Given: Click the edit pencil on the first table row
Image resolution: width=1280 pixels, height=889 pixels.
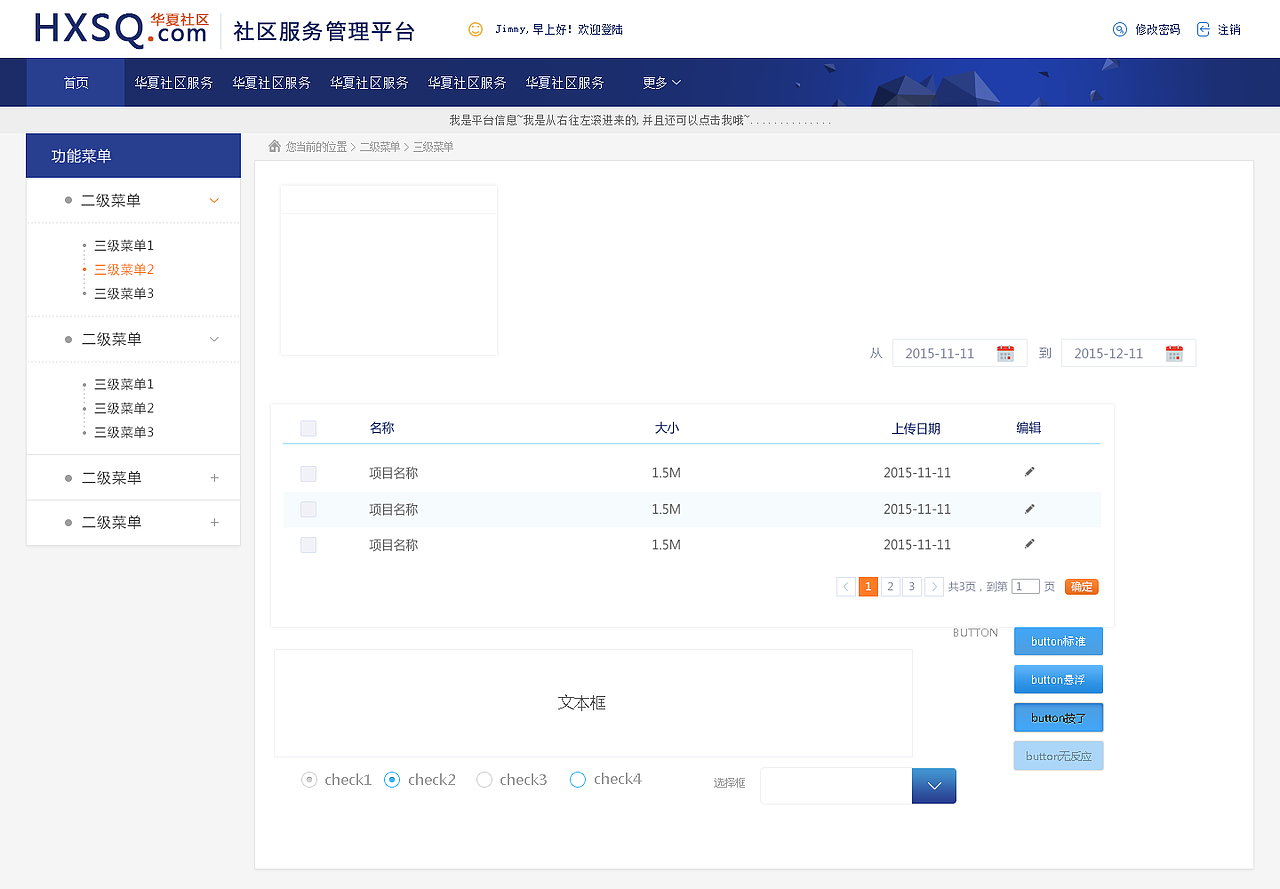Looking at the screenshot, I should (1029, 471).
